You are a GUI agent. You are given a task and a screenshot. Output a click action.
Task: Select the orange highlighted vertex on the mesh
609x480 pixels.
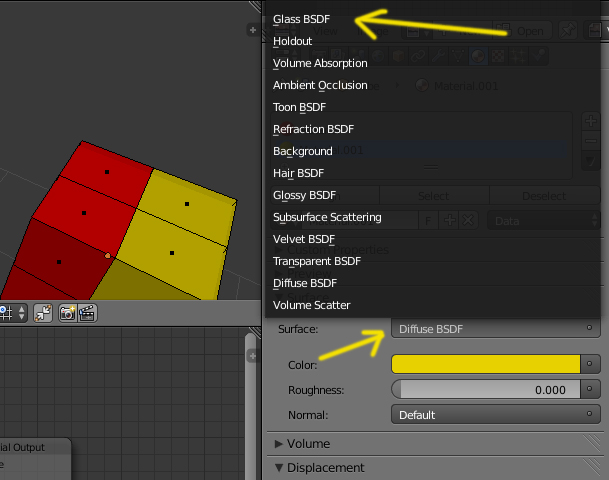[108, 256]
